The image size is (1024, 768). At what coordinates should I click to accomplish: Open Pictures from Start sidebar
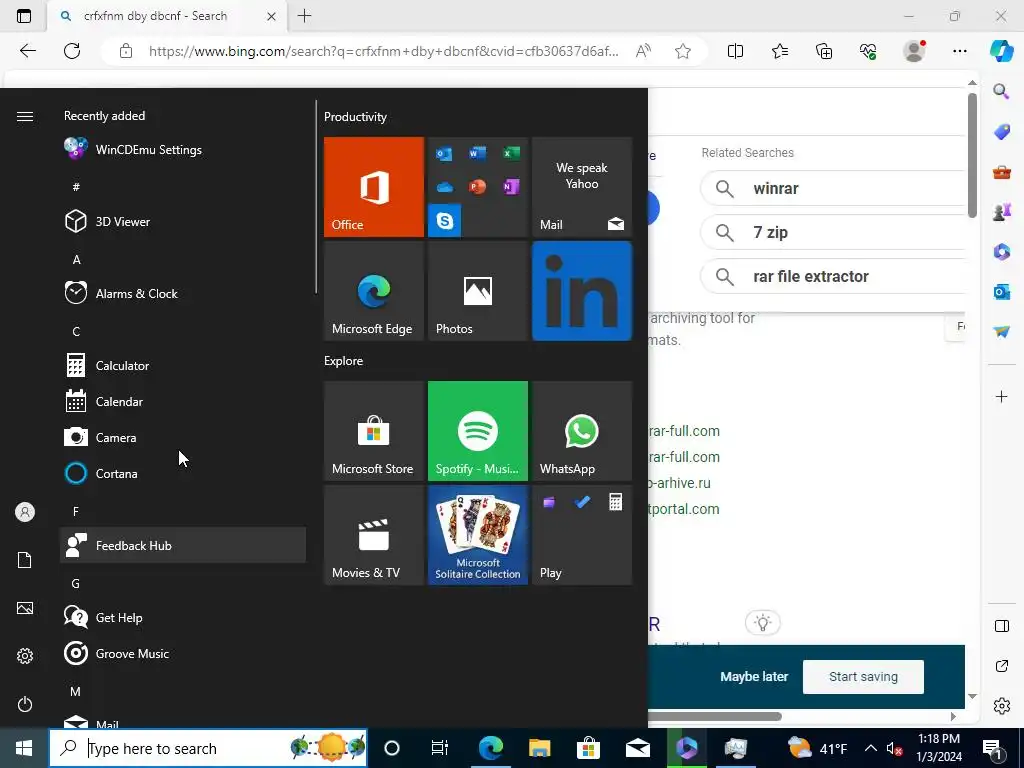[x=25, y=608]
